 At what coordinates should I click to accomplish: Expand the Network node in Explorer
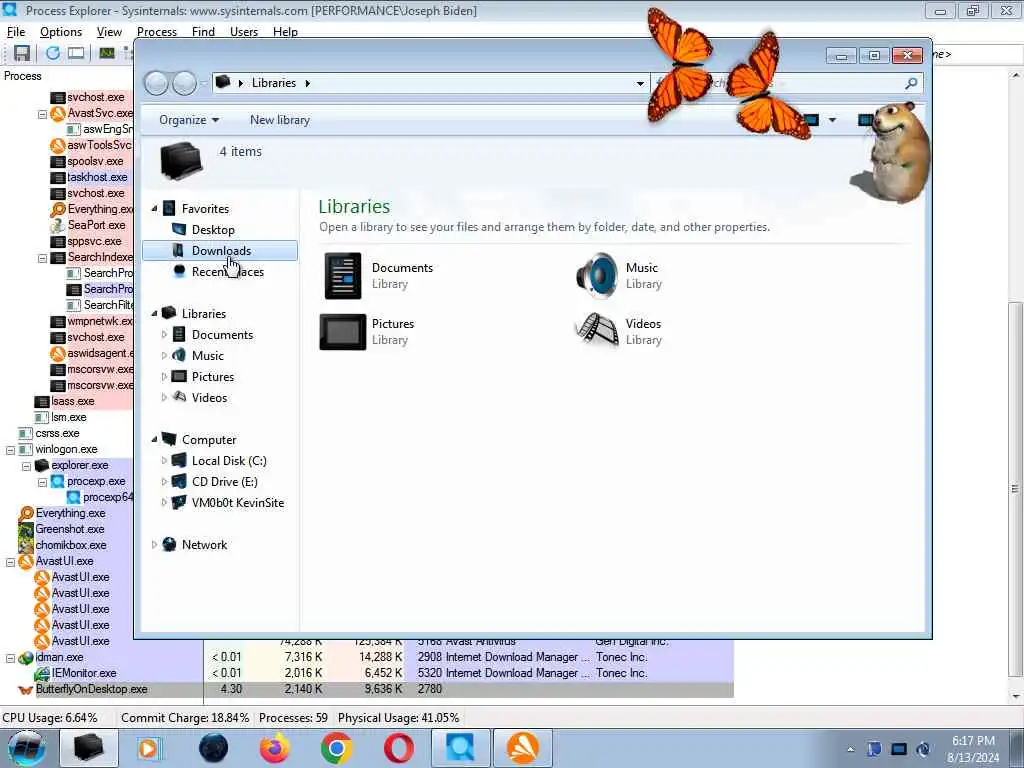pos(155,545)
